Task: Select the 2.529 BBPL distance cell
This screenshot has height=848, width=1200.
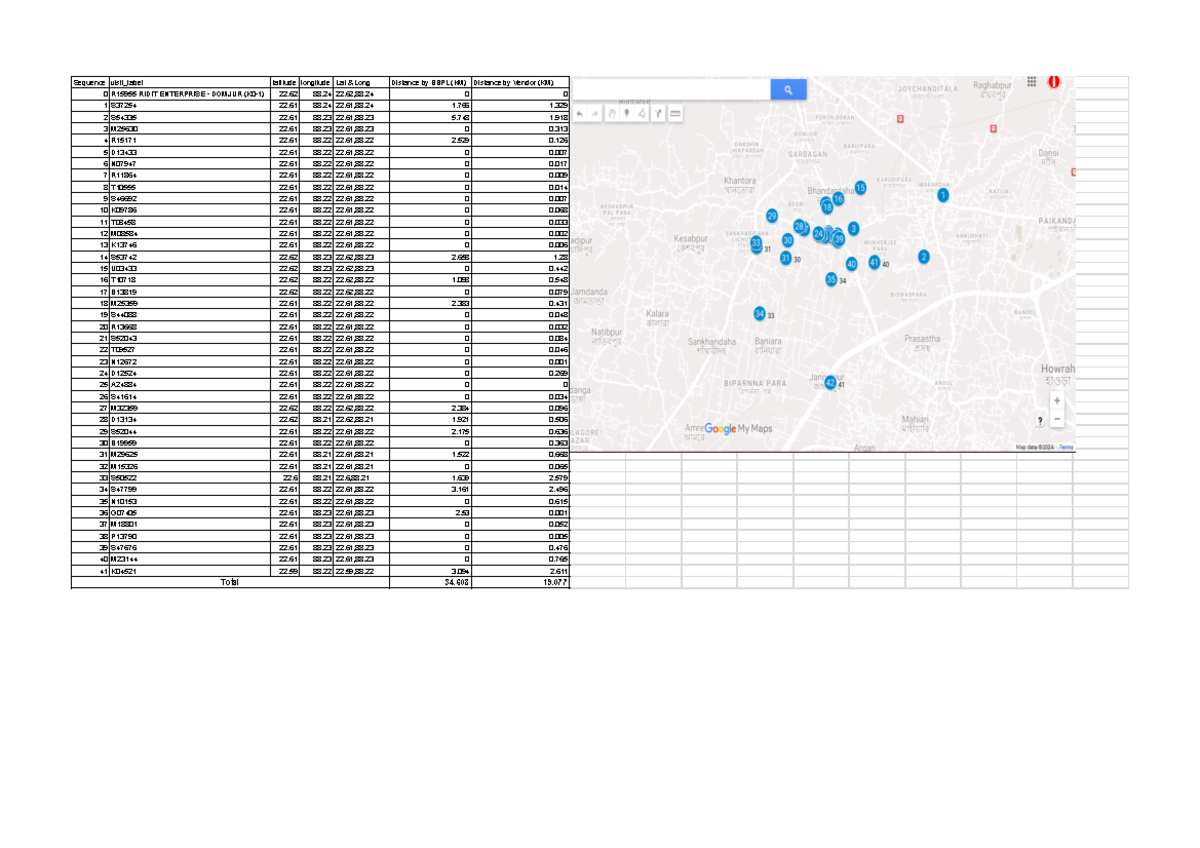Action: [x=430, y=140]
